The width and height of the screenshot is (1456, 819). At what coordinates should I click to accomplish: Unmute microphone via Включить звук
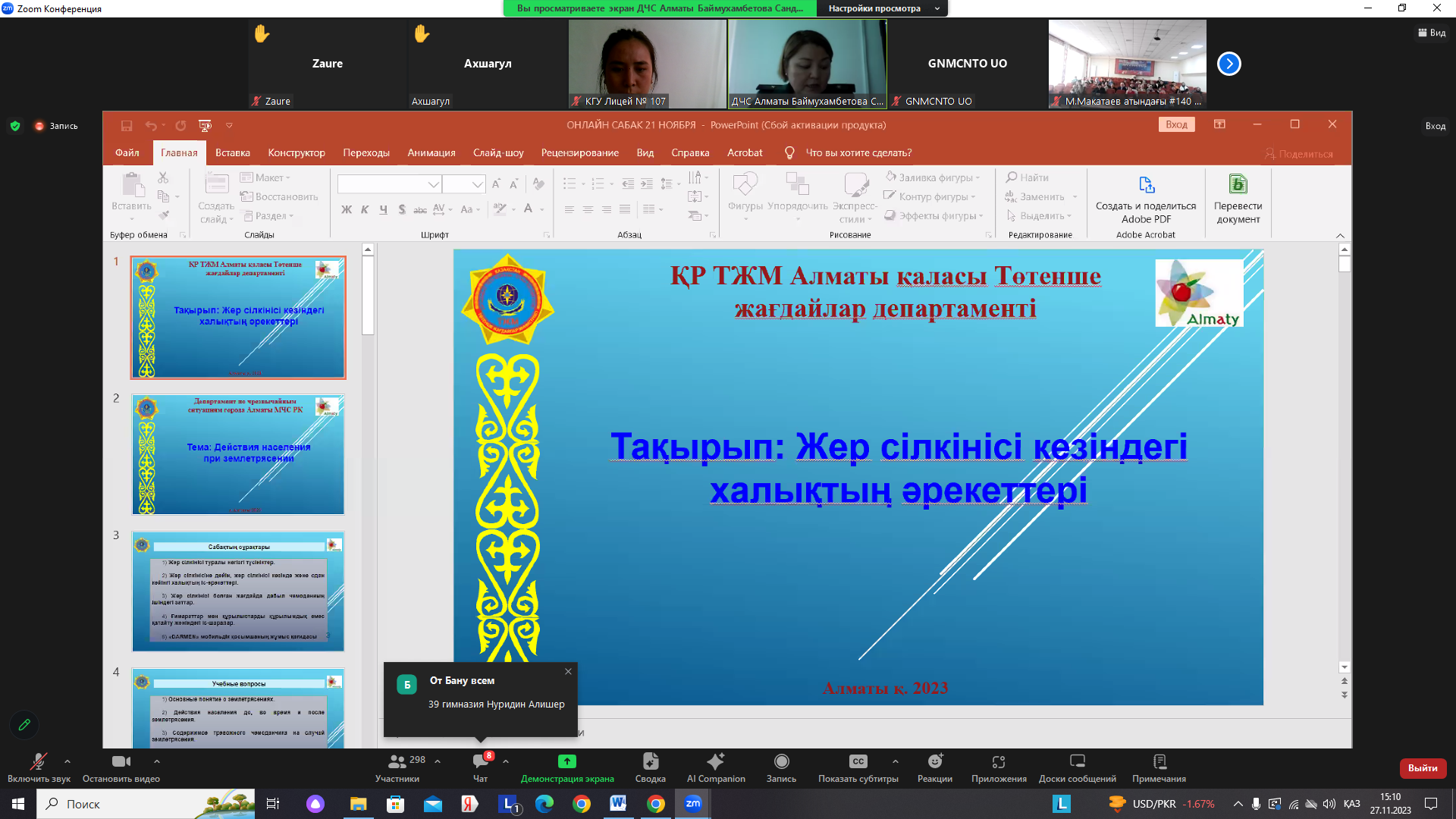click(38, 767)
